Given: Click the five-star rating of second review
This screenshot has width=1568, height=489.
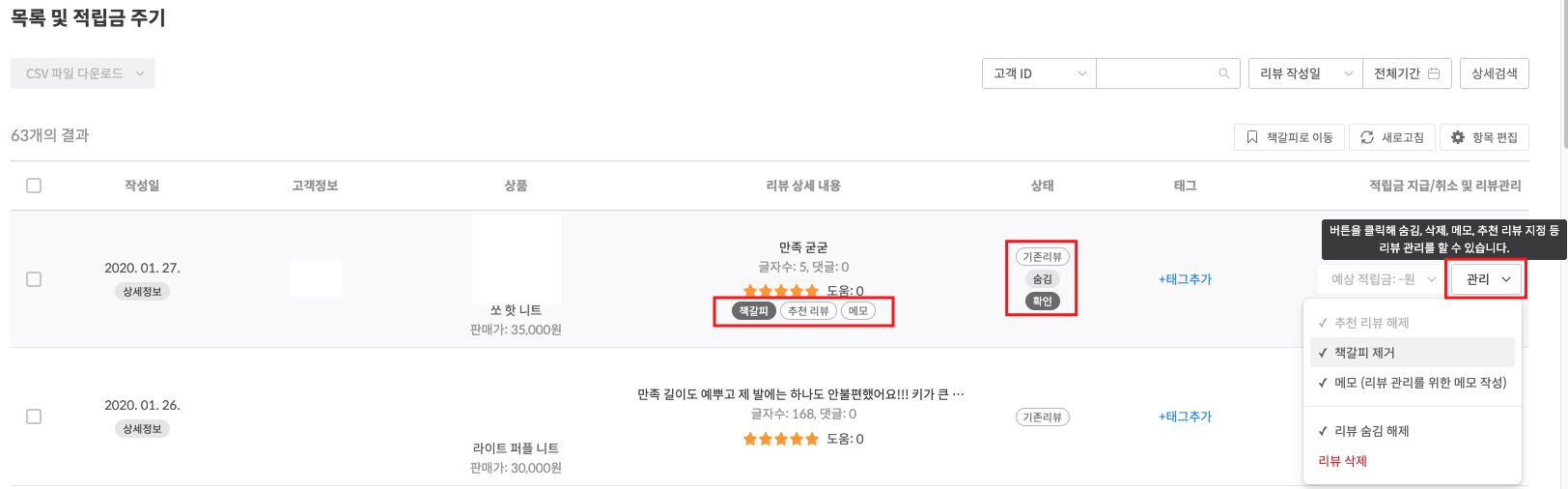Looking at the screenshot, I should (781, 439).
